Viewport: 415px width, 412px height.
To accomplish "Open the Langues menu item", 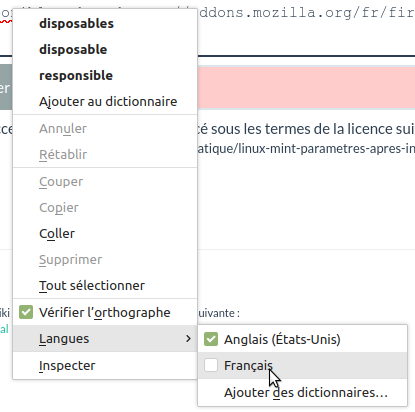I will [x=105, y=339].
